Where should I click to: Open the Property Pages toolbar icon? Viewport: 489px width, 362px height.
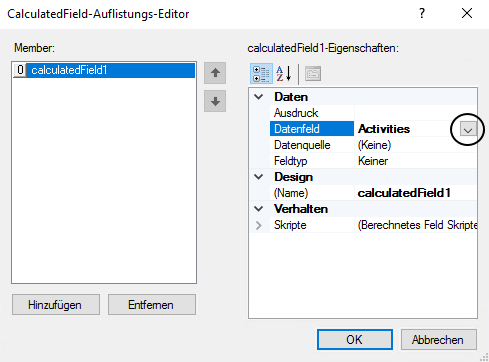point(313,74)
